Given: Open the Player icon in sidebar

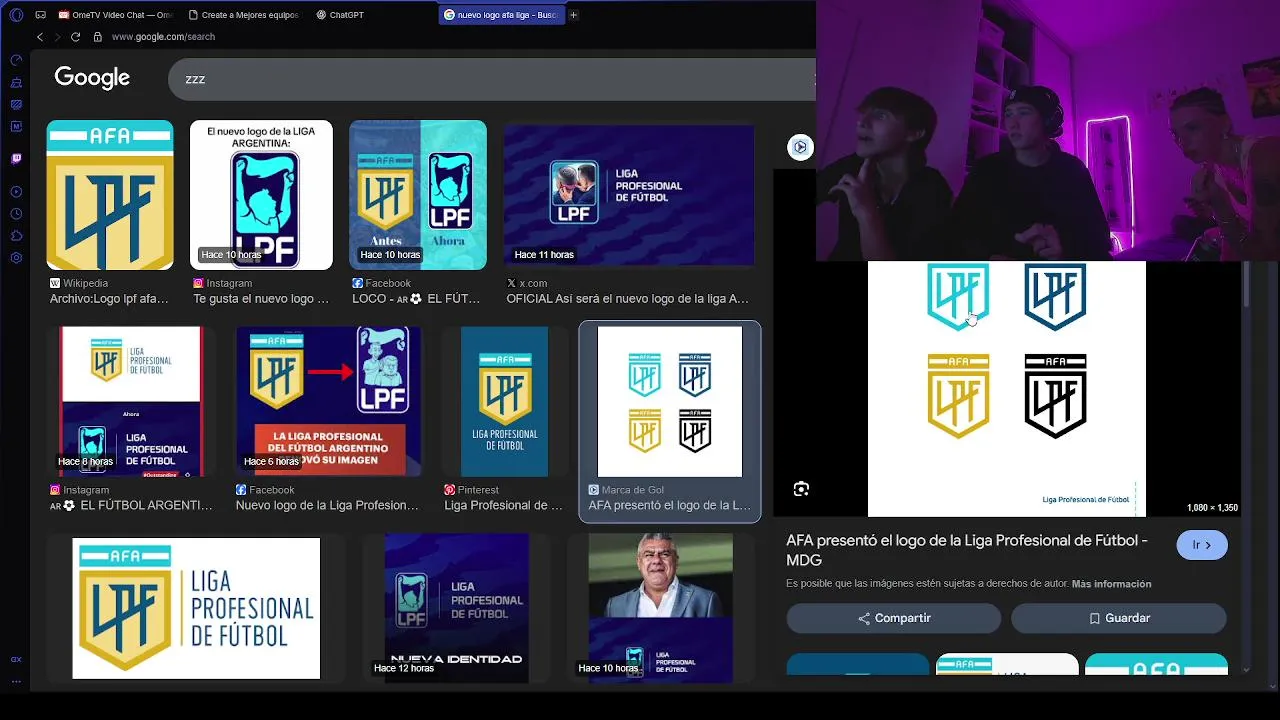Looking at the screenshot, I should (x=16, y=191).
